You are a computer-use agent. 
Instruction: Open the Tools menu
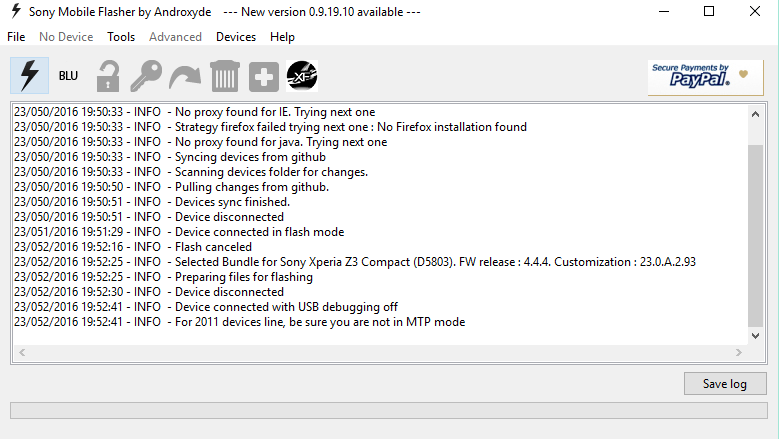121,37
